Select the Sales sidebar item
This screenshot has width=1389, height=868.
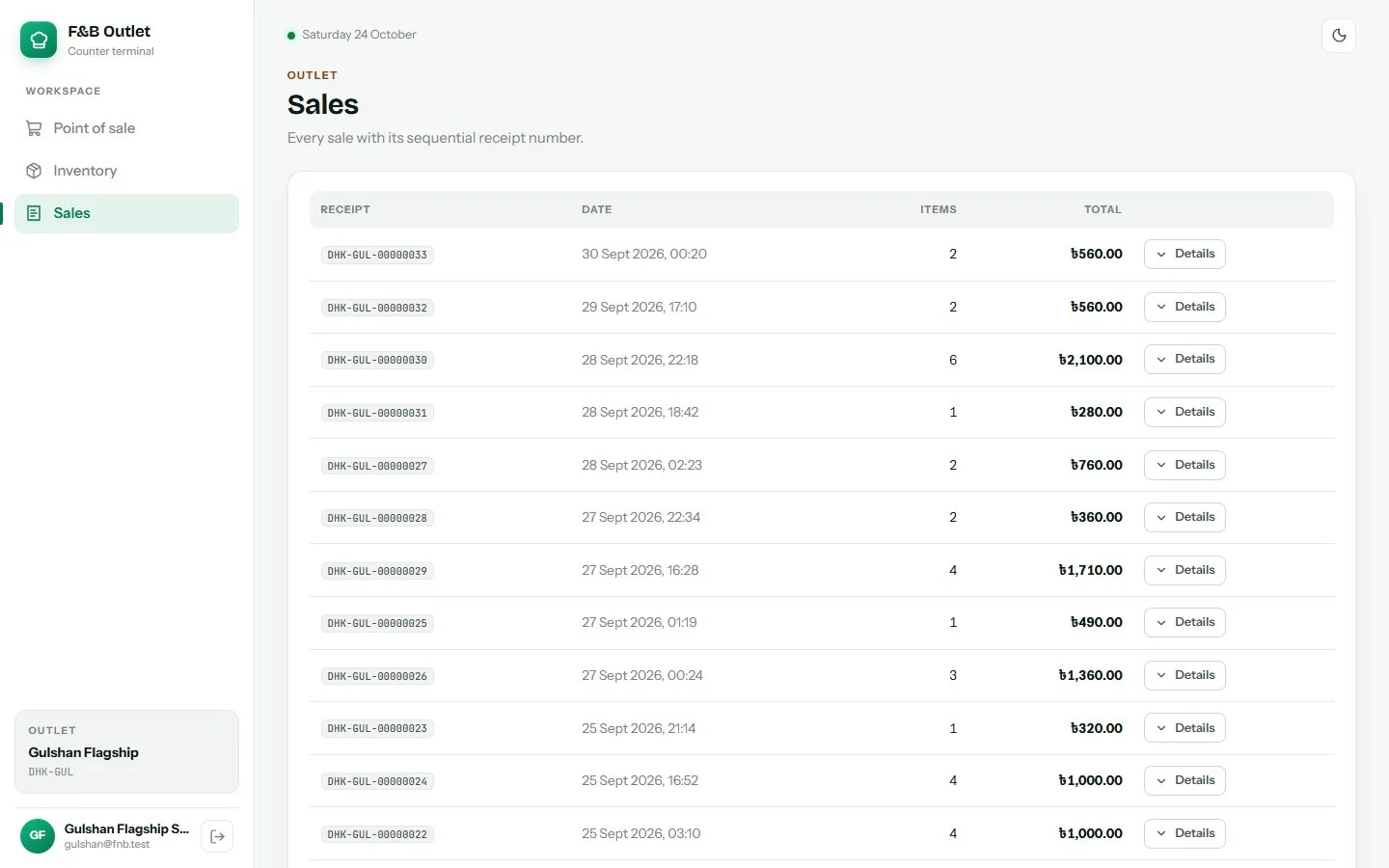[x=126, y=213]
